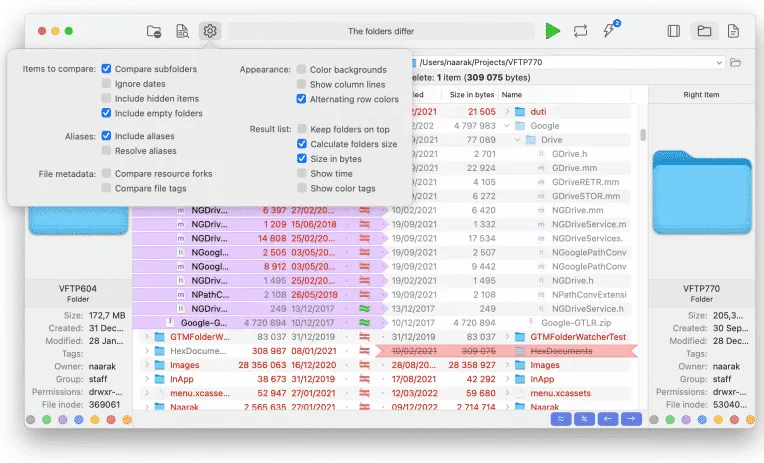
Task: Click the synchronize arrows icon
Action: (x=580, y=31)
